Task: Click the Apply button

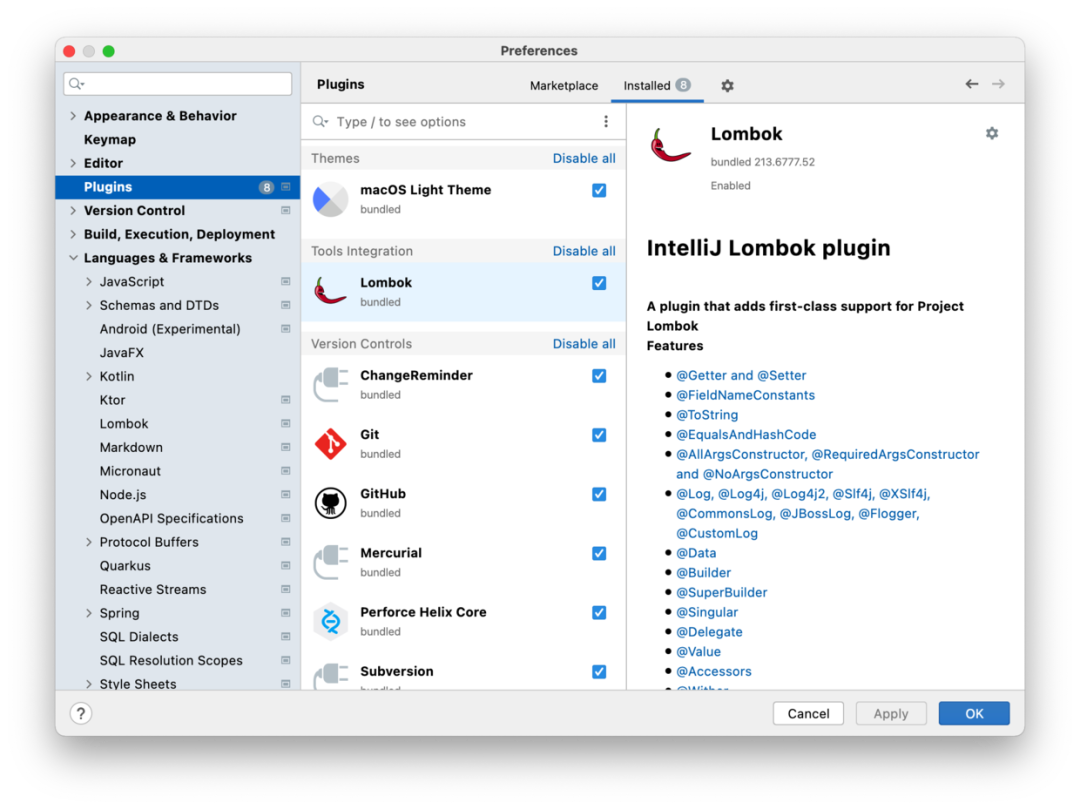Action: pos(891,714)
